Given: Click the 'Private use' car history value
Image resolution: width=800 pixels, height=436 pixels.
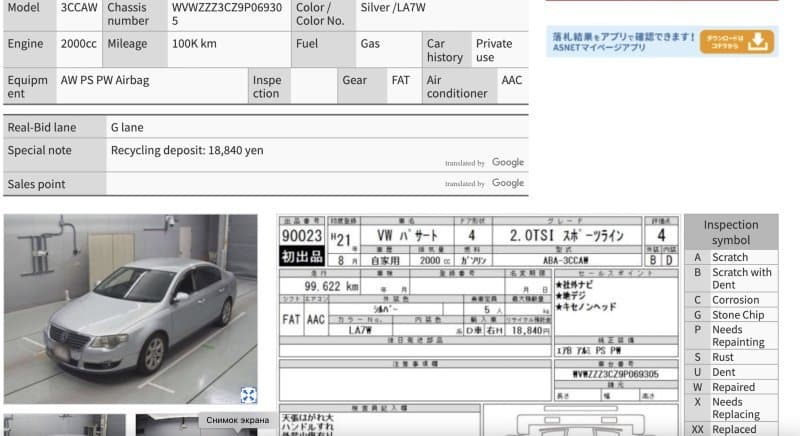Looking at the screenshot, I should point(494,50).
